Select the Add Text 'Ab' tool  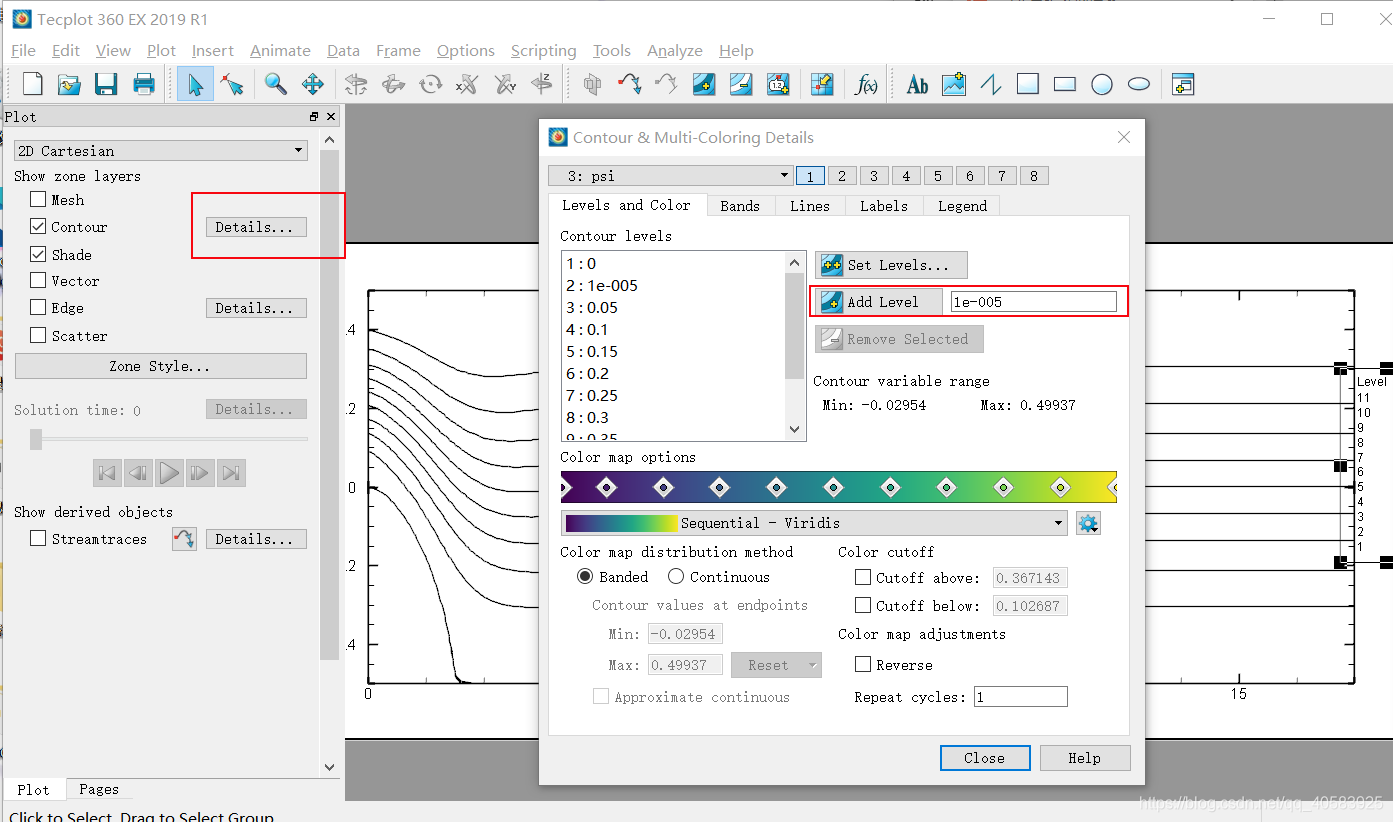916,85
